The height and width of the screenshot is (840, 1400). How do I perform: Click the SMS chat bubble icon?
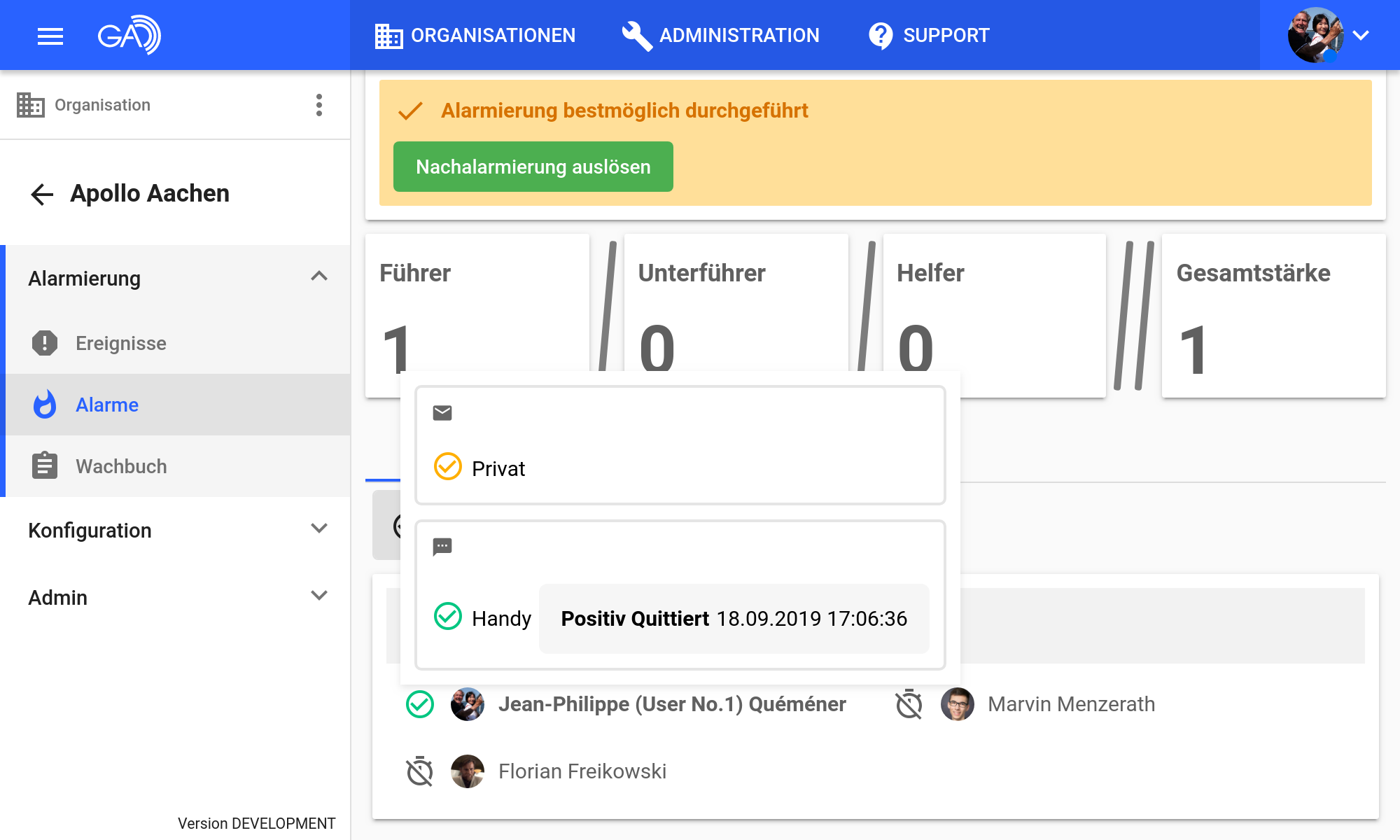pos(442,546)
